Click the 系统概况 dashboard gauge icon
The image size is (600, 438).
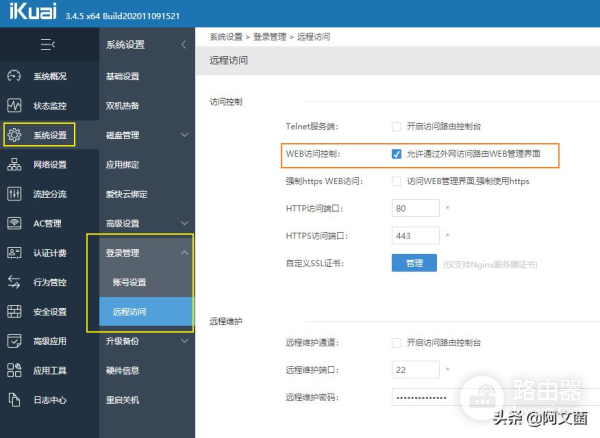(x=14, y=76)
